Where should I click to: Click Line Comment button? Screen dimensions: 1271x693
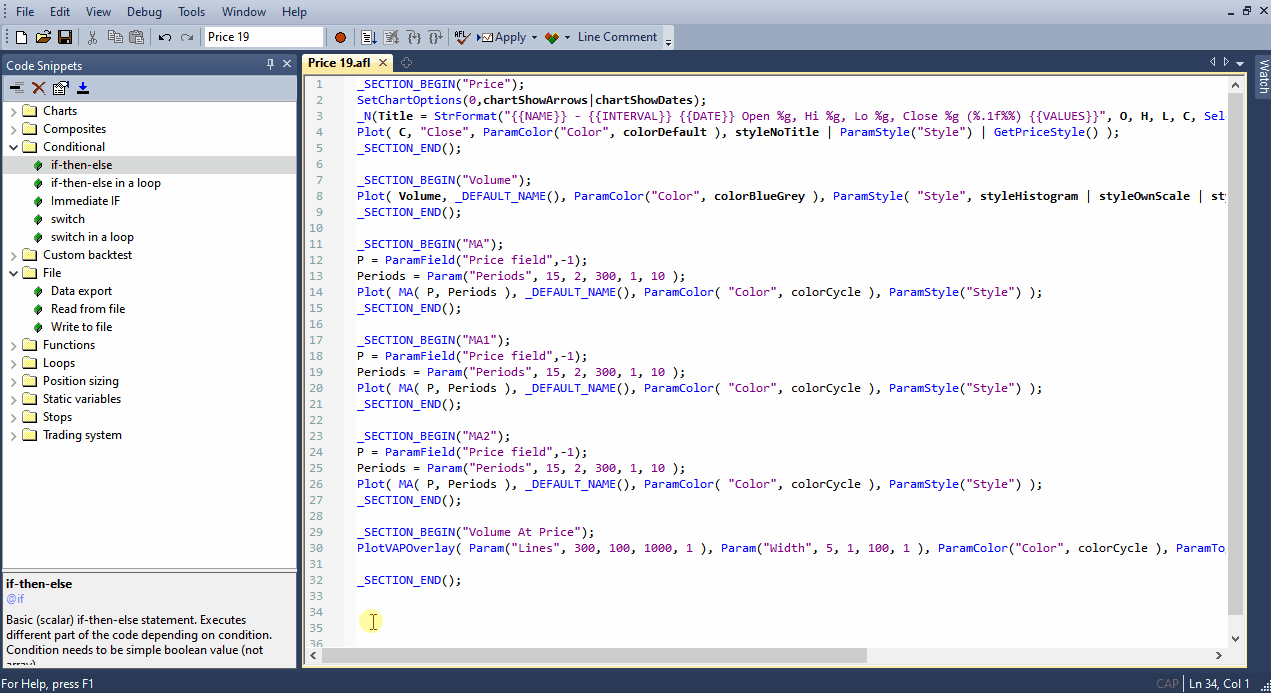617,37
